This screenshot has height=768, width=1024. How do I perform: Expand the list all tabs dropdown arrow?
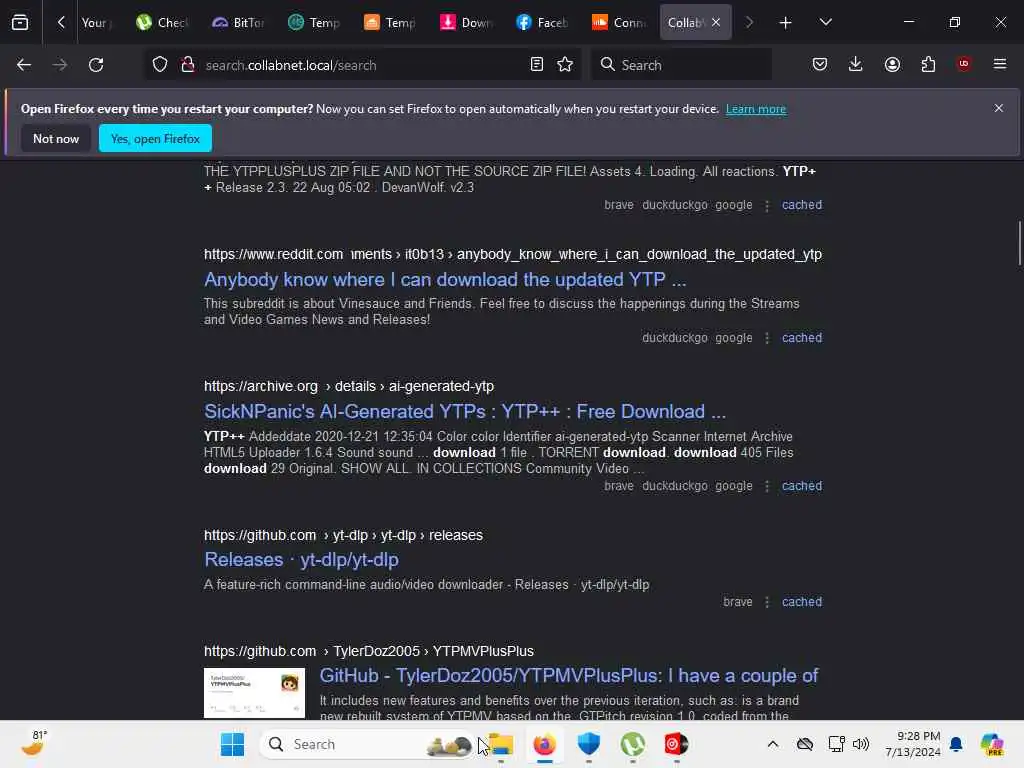pos(825,22)
